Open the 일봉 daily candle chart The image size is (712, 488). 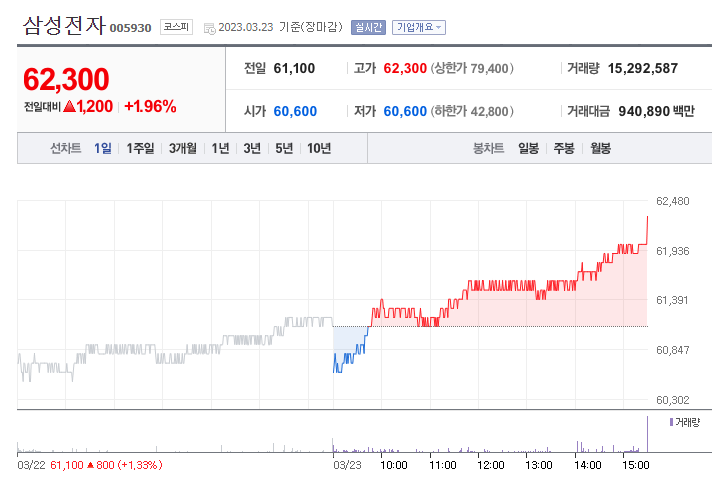coord(529,148)
